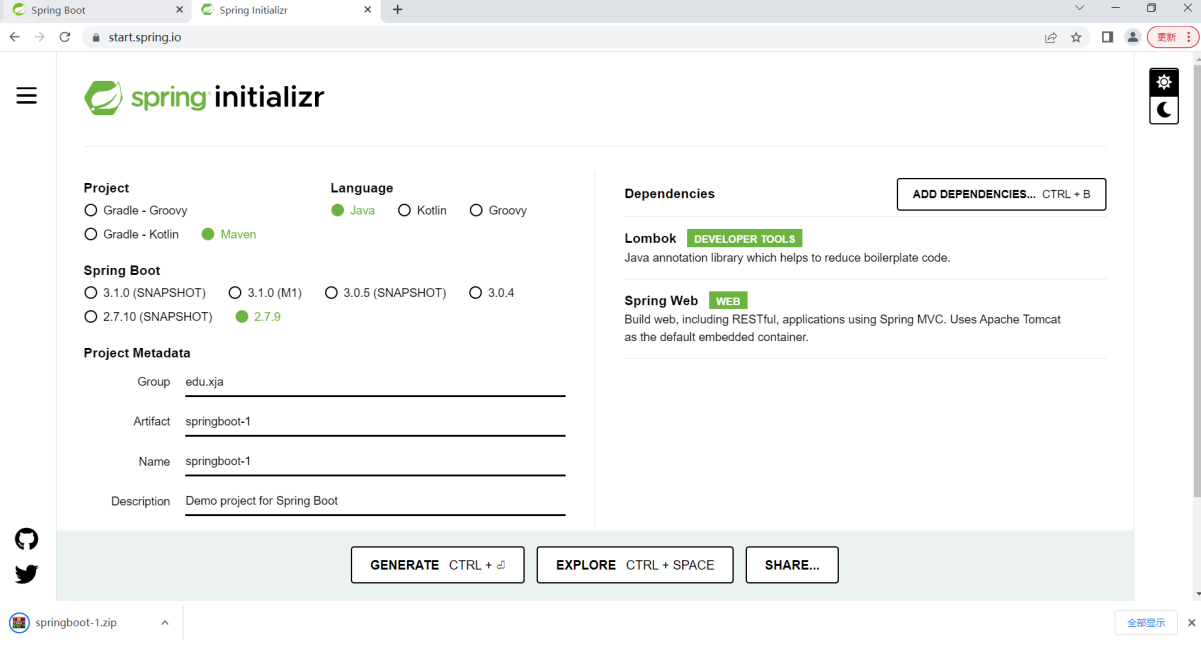This screenshot has height=651, width=1201.
Task: Expand springboot-1.zip download options arrow
Action: [x=165, y=623]
